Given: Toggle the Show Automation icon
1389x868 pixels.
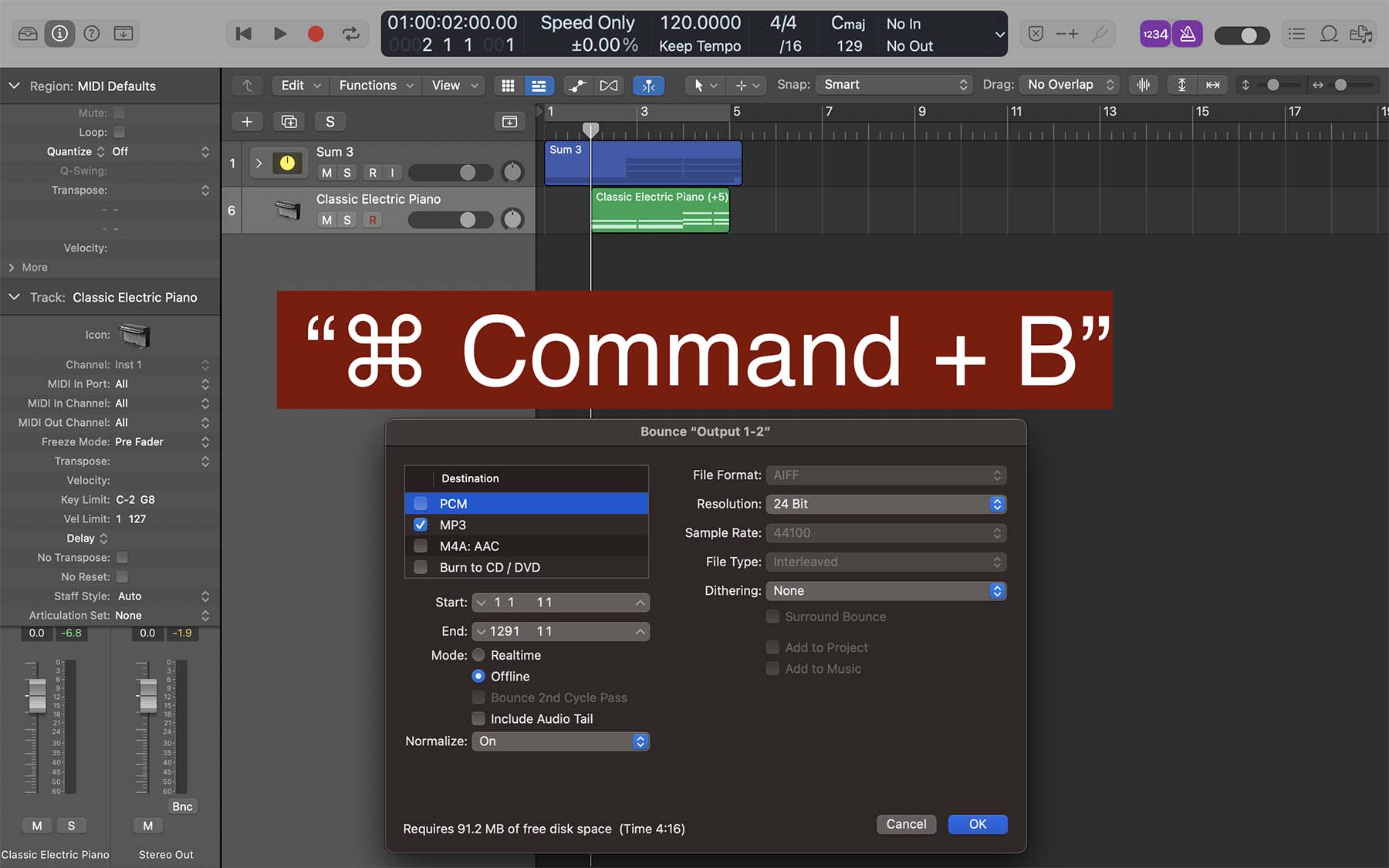Looking at the screenshot, I should pyautogui.click(x=577, y=86).
